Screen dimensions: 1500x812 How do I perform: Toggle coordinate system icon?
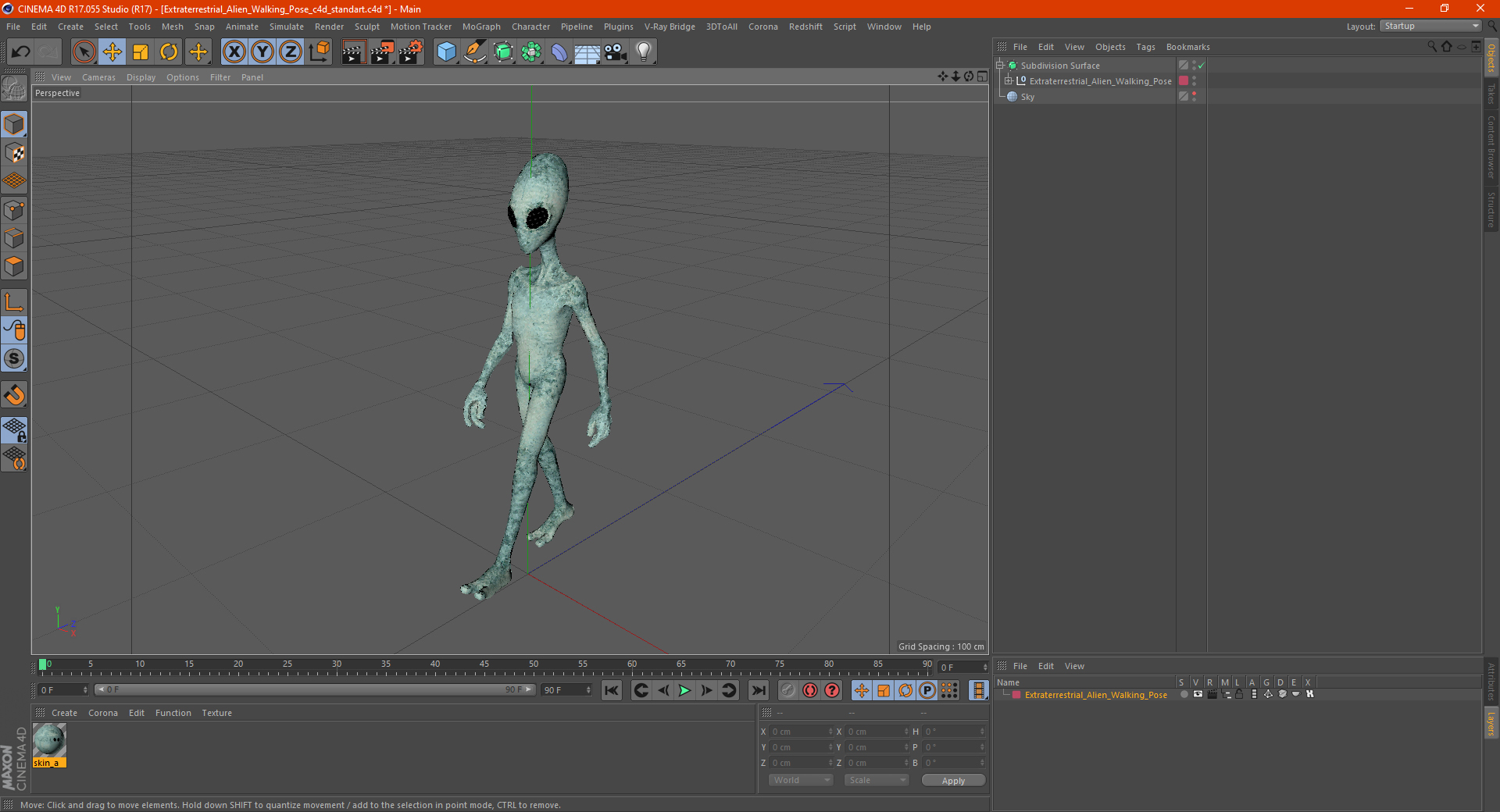point(319,52)
